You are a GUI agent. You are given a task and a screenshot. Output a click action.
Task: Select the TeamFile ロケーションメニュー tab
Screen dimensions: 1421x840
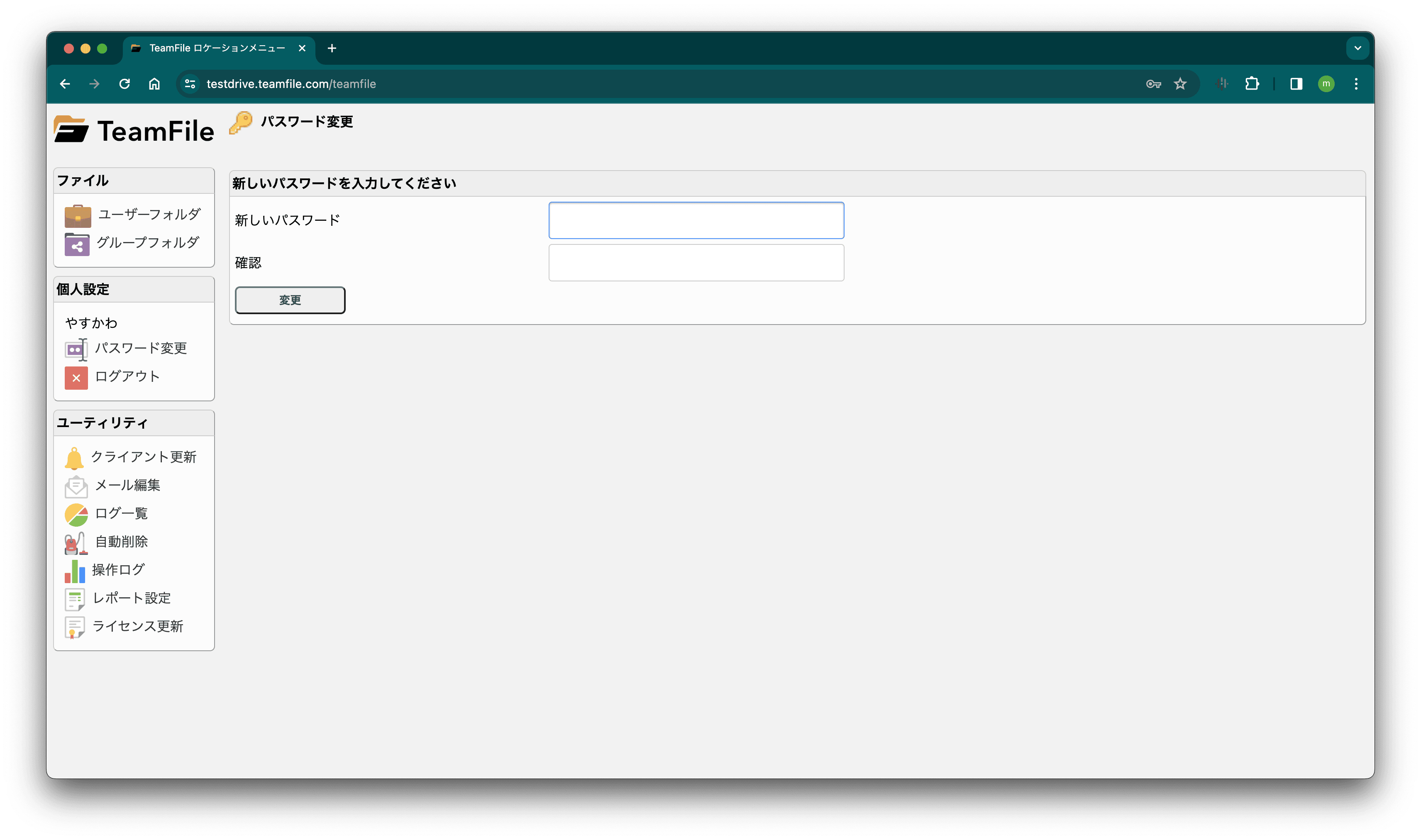click(x=217, y=48)
